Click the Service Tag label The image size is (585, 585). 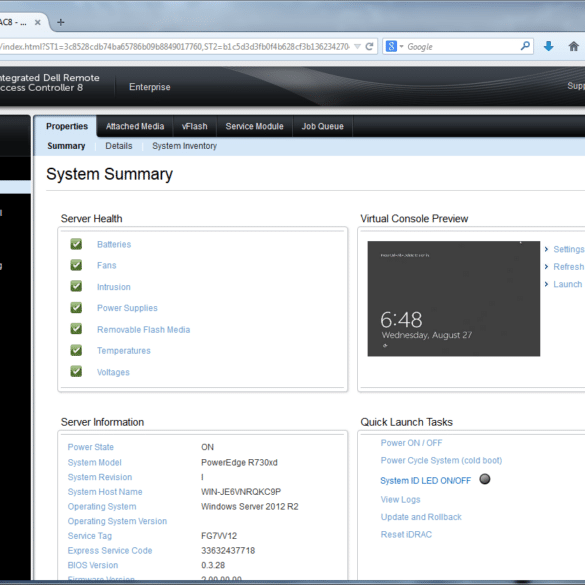point(90,536)
